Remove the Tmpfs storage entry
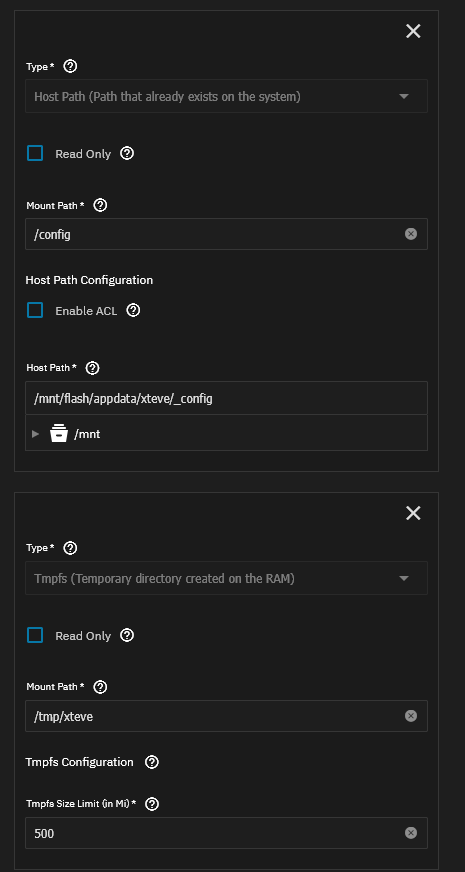465x872 pixels. coord(413,513)
